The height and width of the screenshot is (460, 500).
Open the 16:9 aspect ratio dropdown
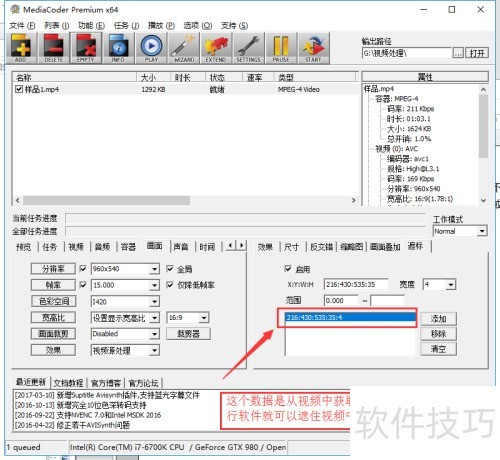click(x=204, y=318)
